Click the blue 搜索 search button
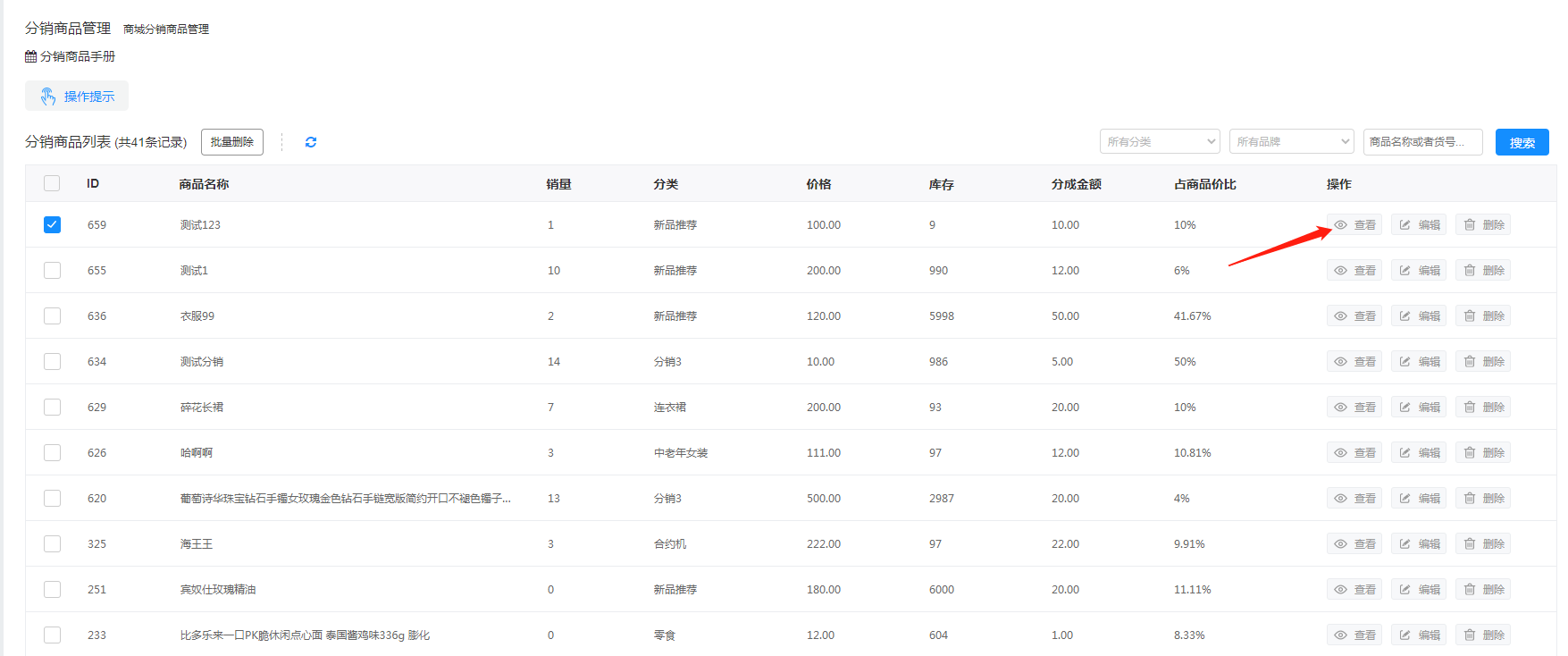Viewport: 1568px width, 656px height. [1522, 142]
